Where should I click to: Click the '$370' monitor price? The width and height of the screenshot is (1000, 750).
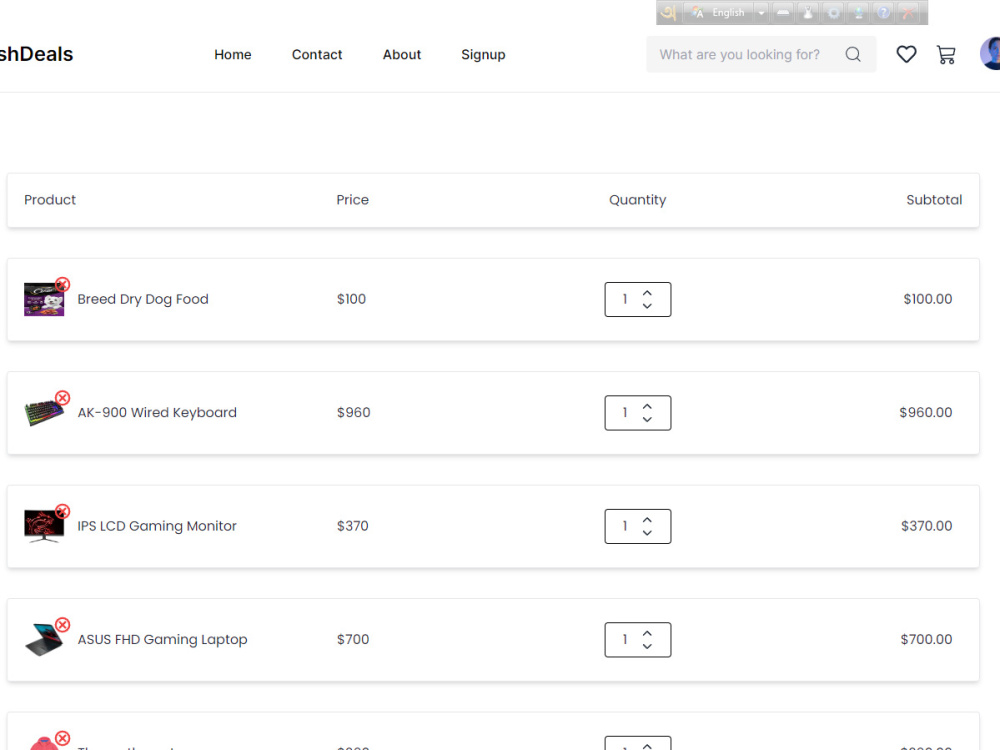coord(353,526)
